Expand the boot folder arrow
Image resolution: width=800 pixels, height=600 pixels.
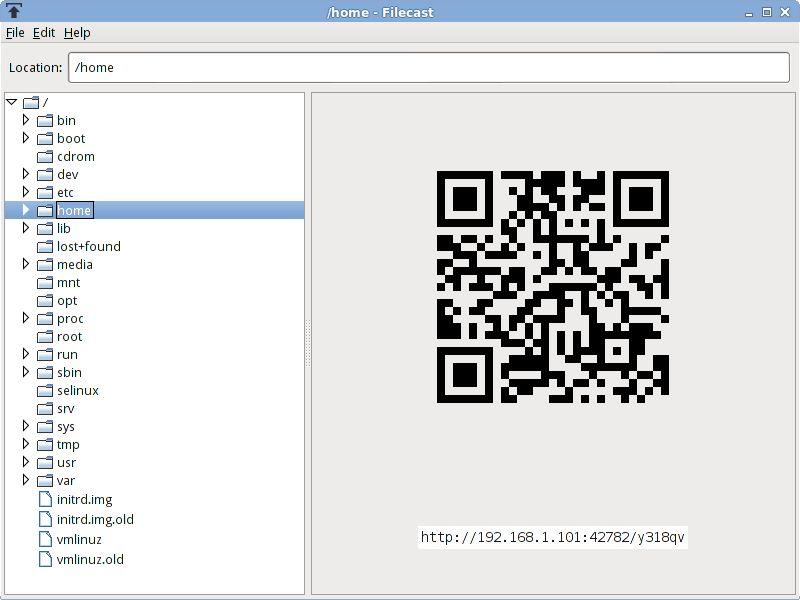(x=26, y=138)
